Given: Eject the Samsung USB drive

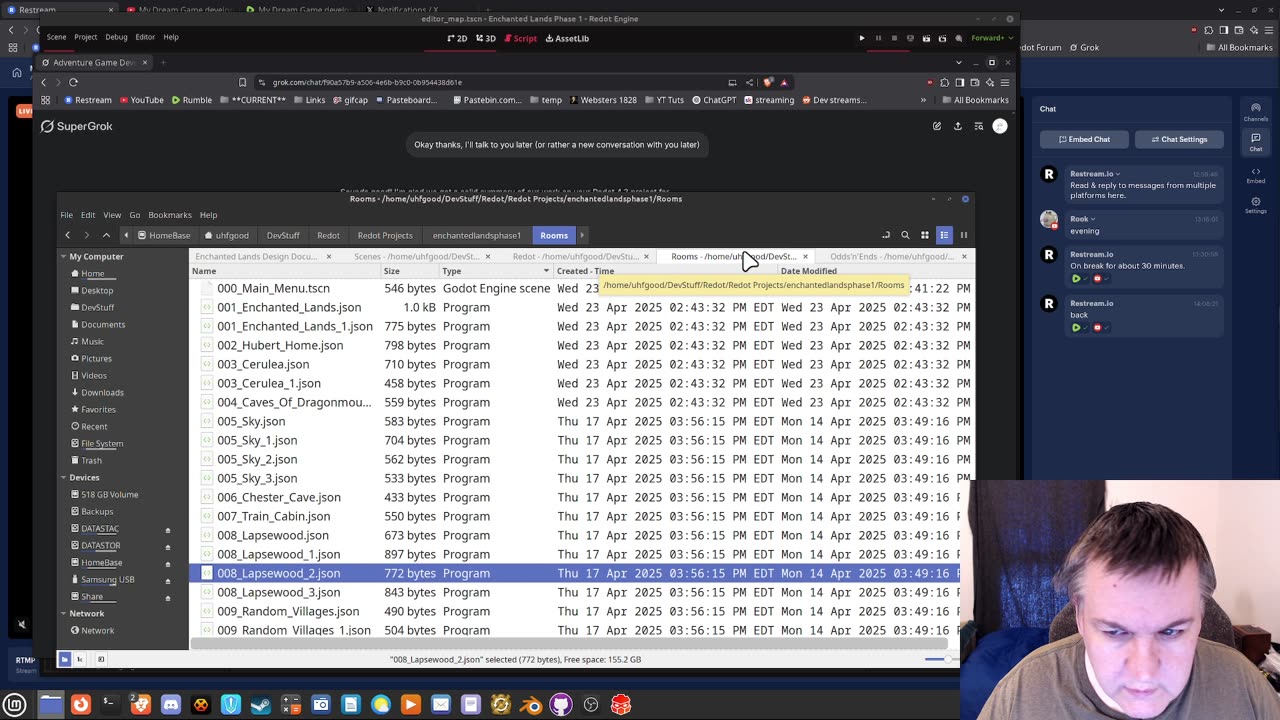Looking at the screenshot, I should click(168, 580).
